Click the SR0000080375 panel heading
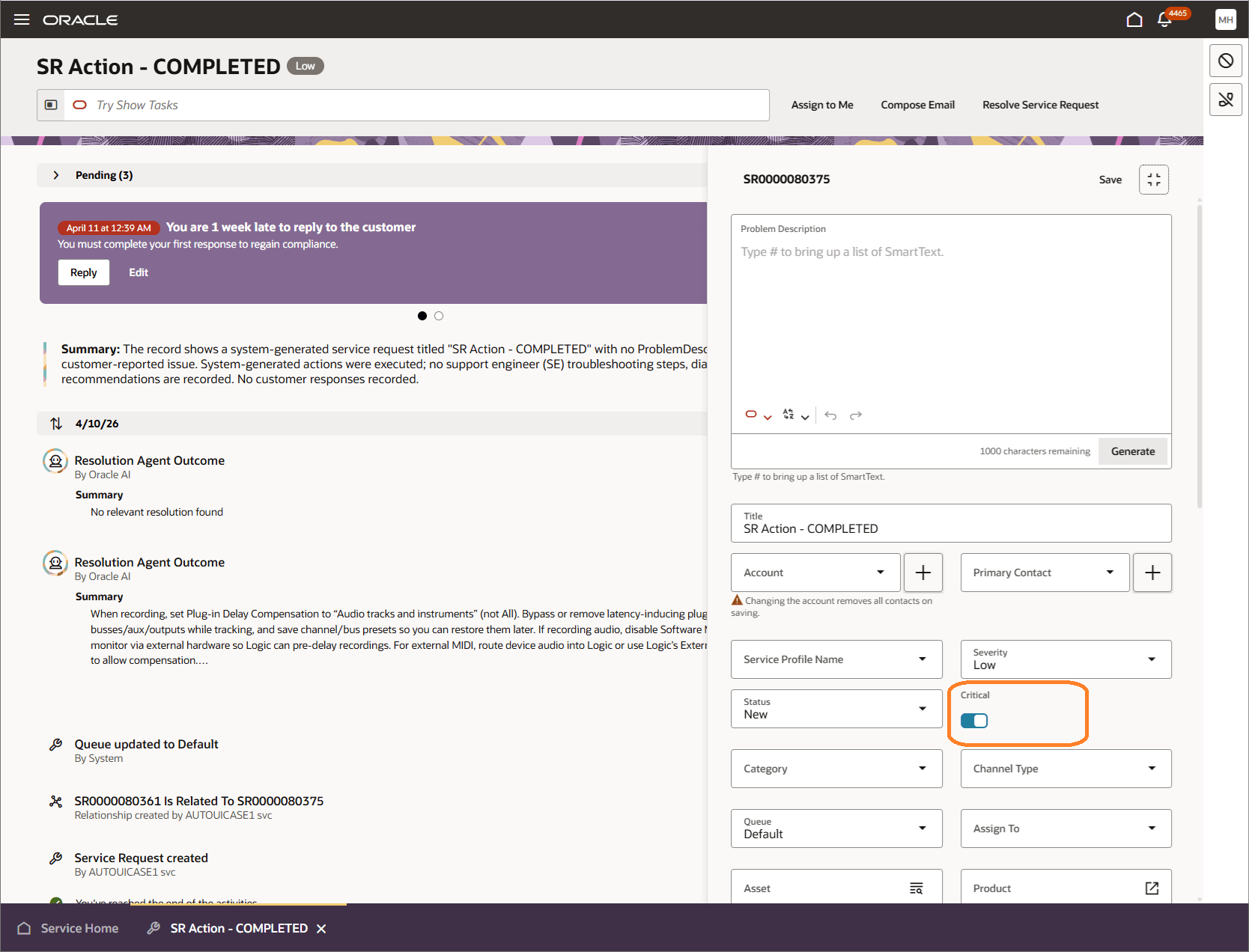Screen dimensions: 1249x952 point(786,180)
